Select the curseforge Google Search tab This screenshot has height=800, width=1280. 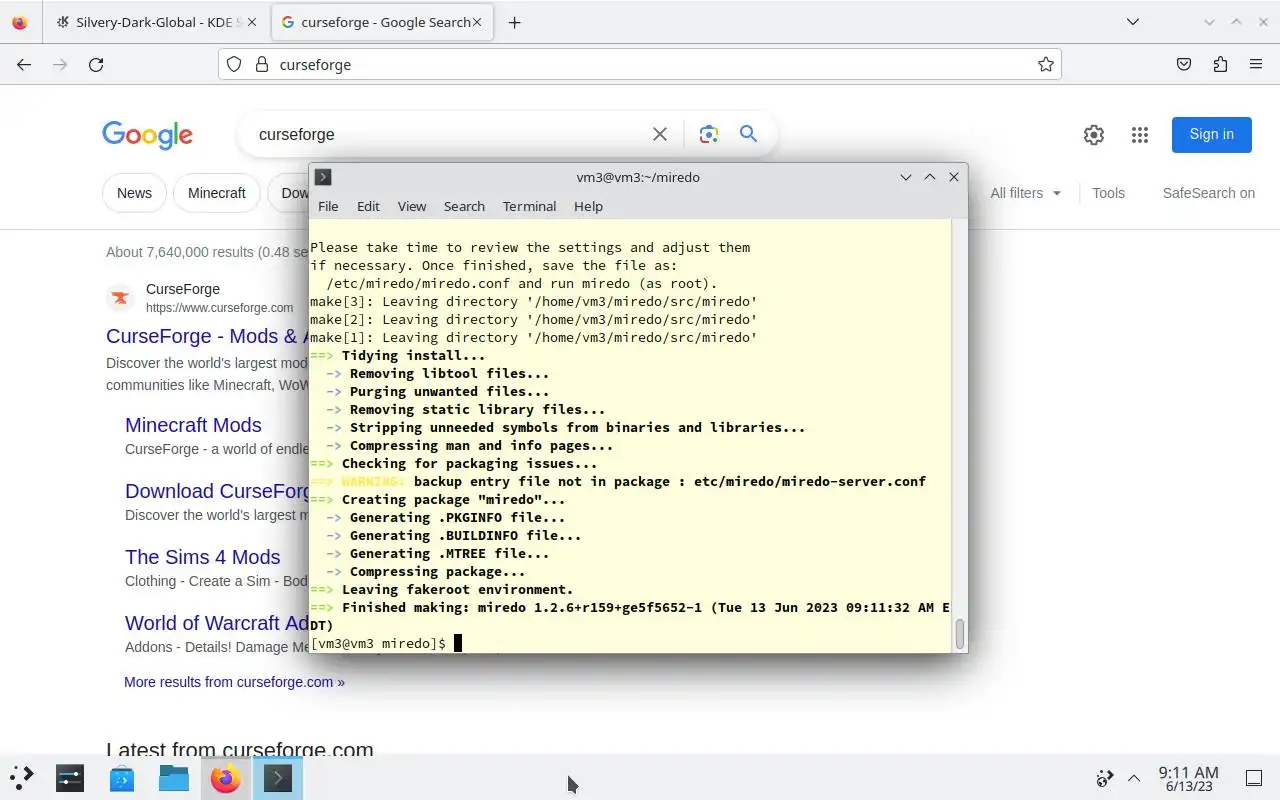[x=381, y=22]
